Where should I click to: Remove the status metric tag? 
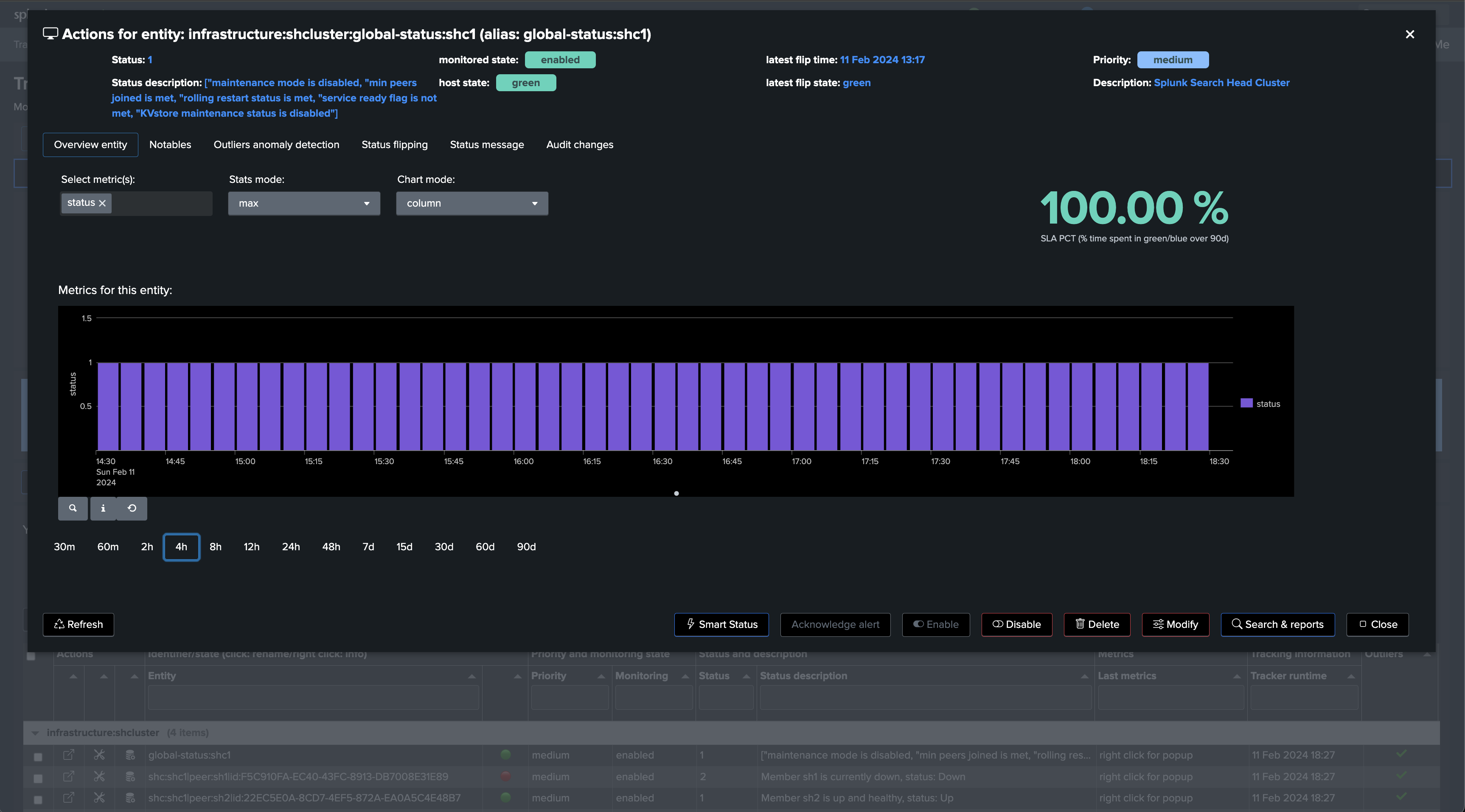[102, 203]
